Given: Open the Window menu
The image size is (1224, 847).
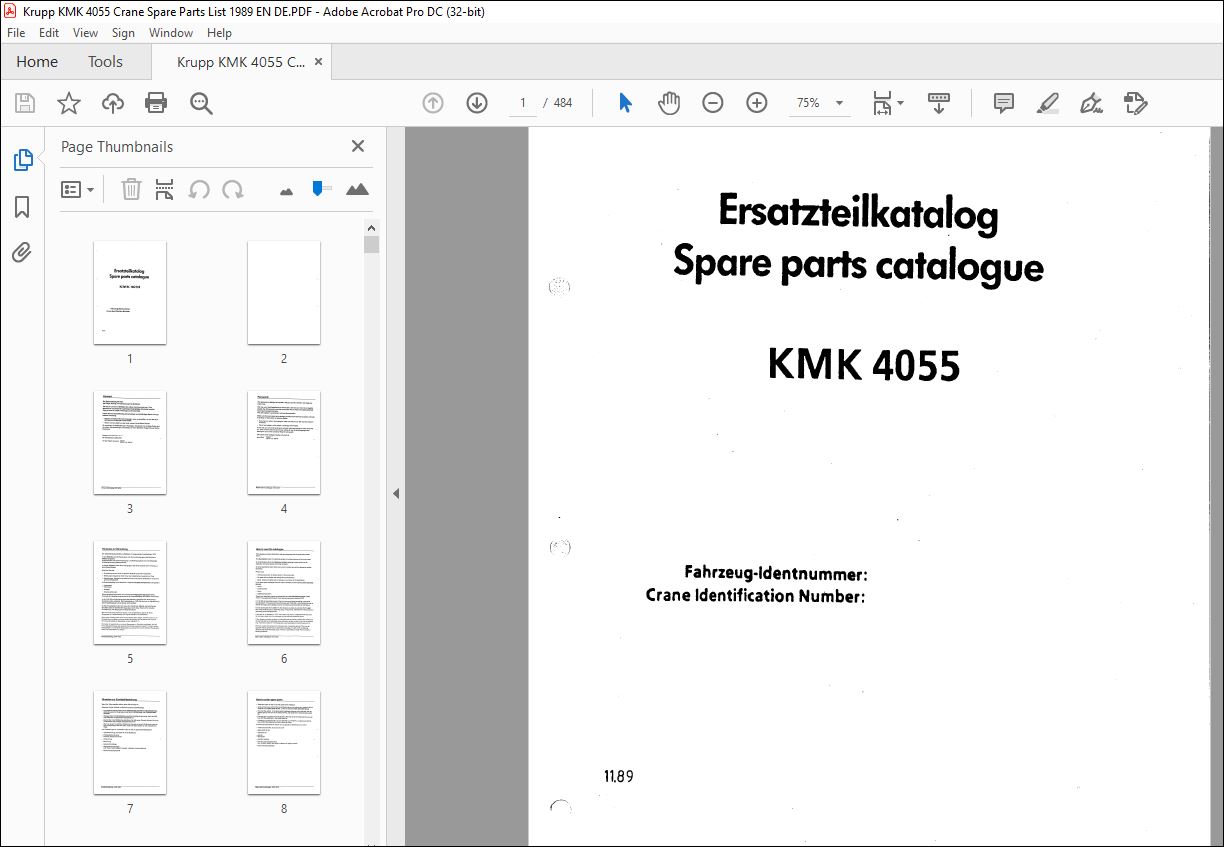Looking at the screenshot, I should (171, 33).
